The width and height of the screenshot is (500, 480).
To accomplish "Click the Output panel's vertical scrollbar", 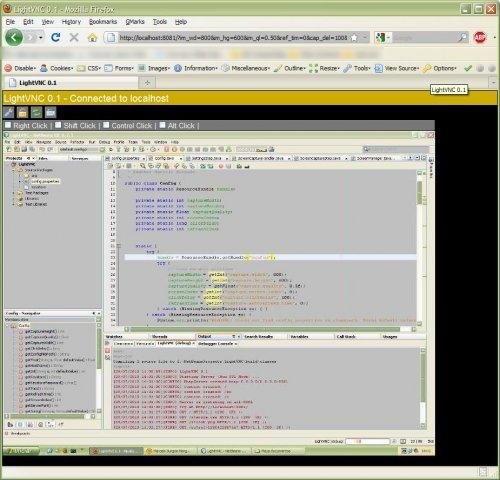I will click(x=423, y=388).
